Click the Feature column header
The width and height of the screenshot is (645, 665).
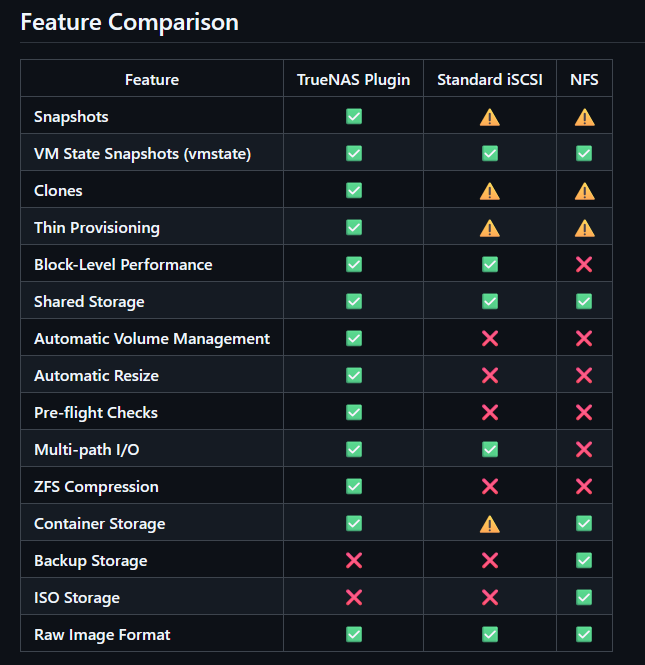point(152,80)
